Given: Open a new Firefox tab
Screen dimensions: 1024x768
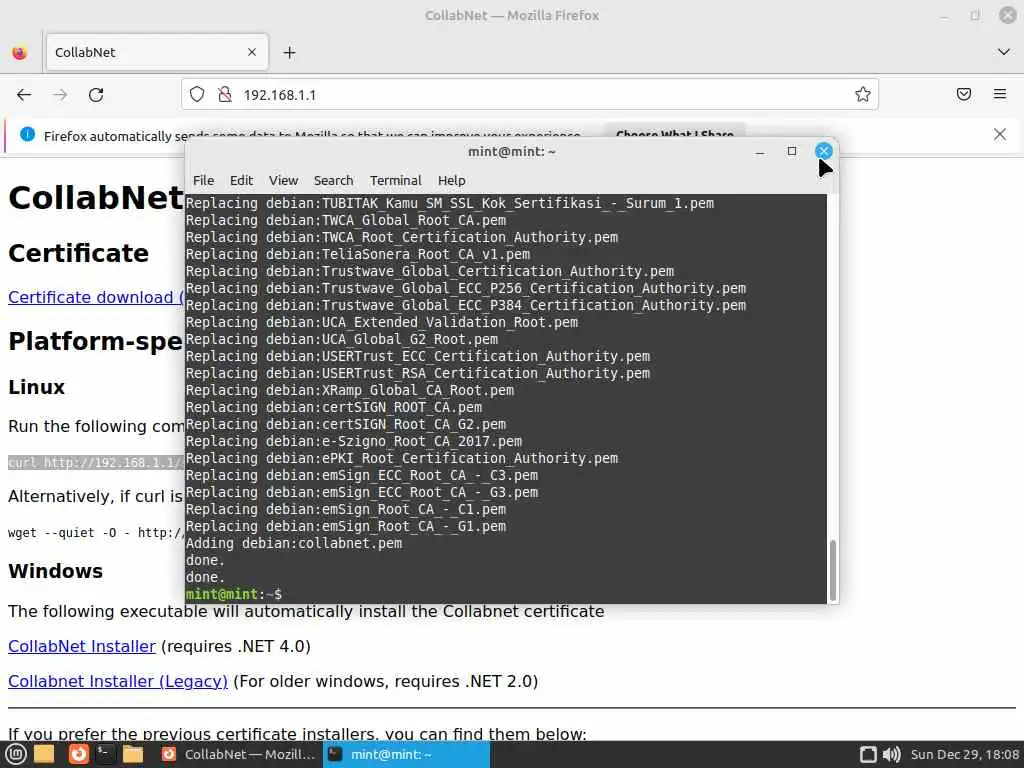Looking at the screenshot, I should 289,52.
